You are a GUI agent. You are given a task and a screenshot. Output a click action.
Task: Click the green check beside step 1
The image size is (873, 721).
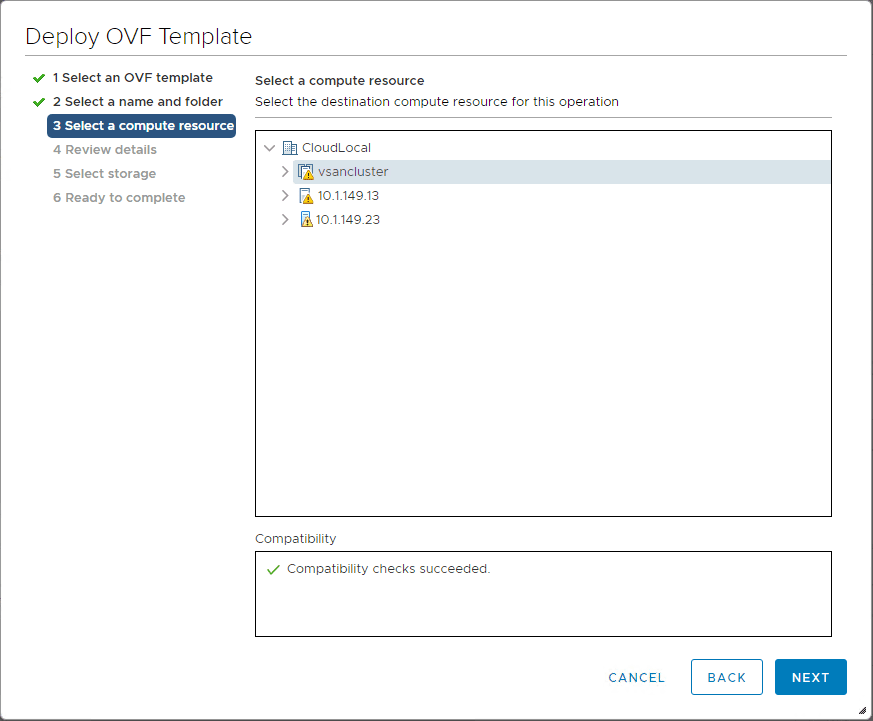pyautogui.click(x=38, y=77)
